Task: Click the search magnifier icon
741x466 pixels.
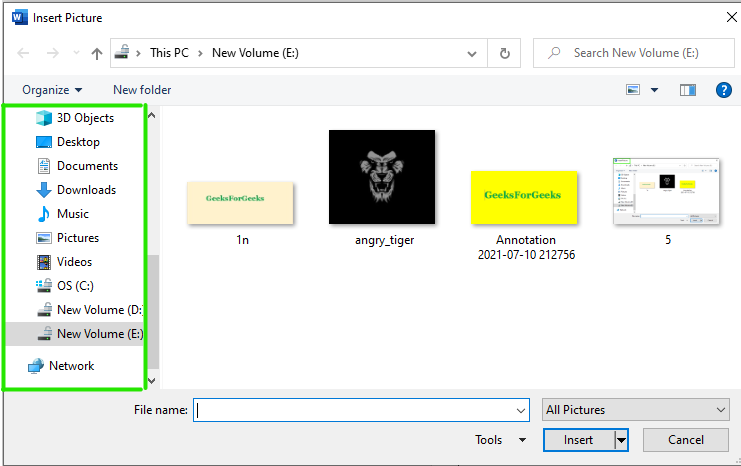Action: [554, 53]
